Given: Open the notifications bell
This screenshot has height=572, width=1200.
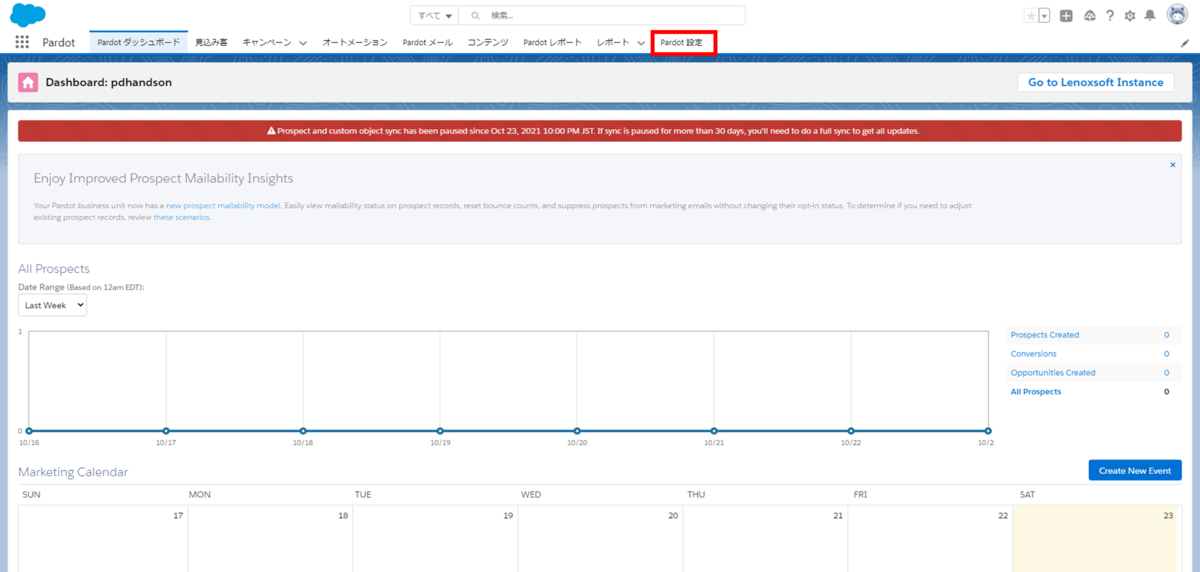Looking at the screenshot, I should 1150,16.
